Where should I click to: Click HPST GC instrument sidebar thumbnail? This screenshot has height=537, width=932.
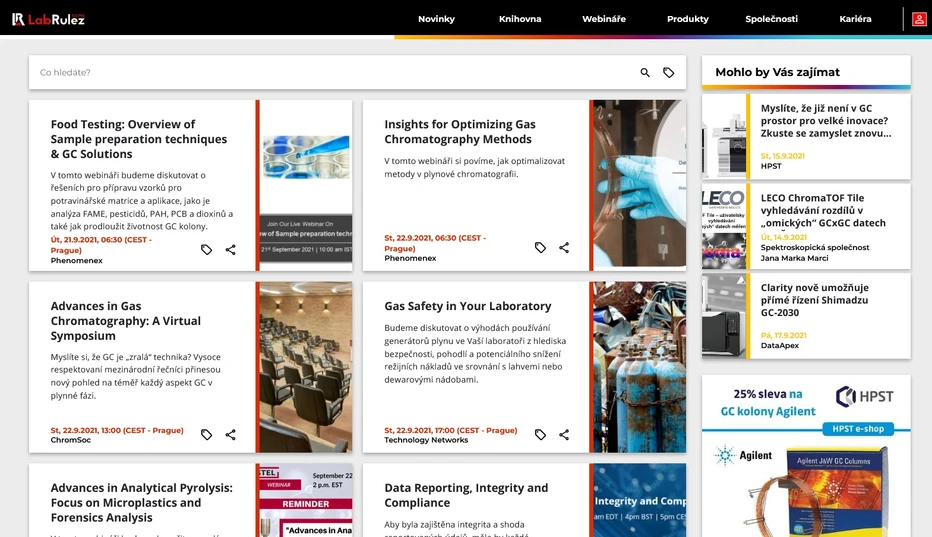click(x=724, y=137)
